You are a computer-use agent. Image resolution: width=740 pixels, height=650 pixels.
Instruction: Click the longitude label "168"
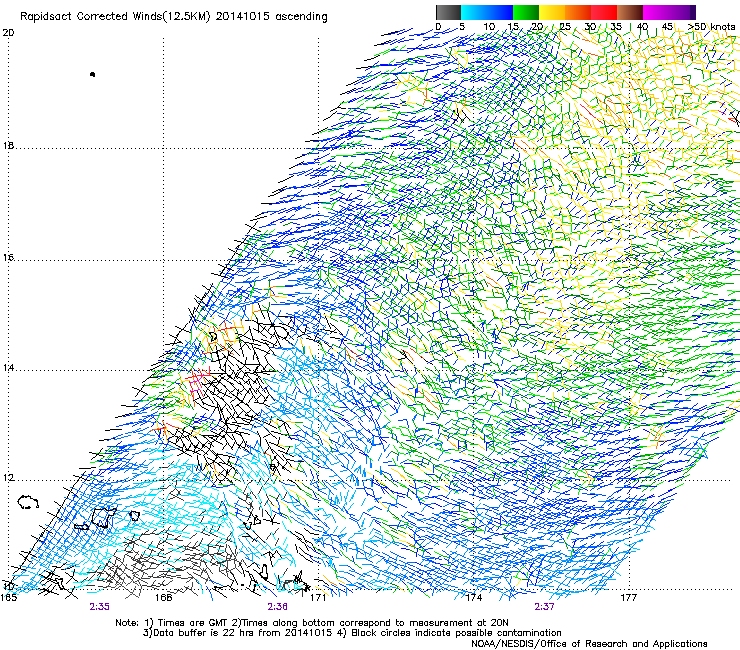pos(163,598)
